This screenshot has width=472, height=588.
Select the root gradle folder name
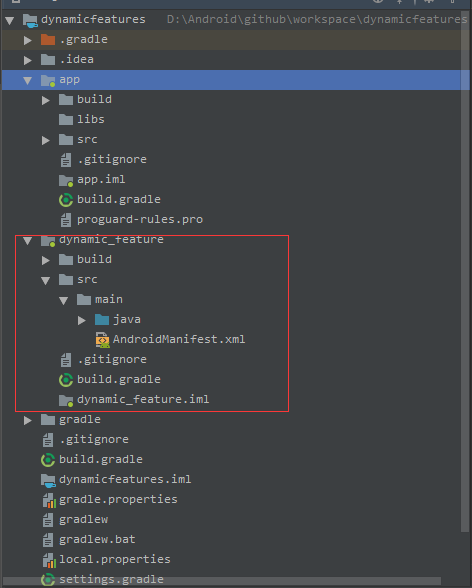[80, 420]
